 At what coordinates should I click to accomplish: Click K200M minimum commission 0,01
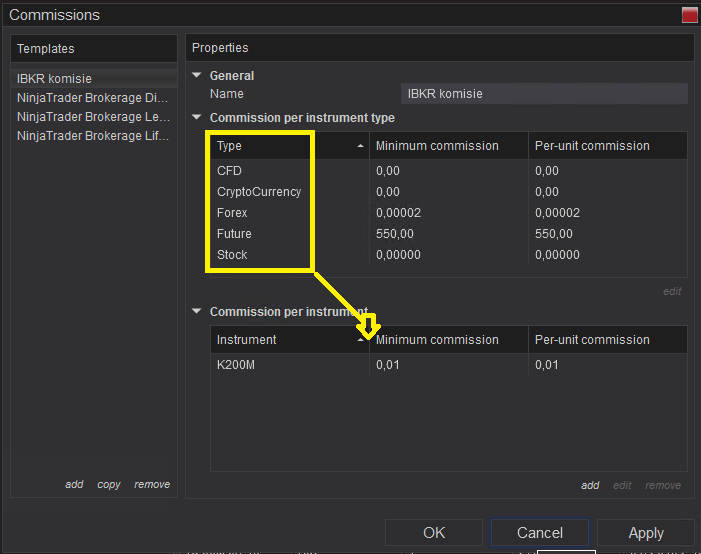(x=388, y=365)
